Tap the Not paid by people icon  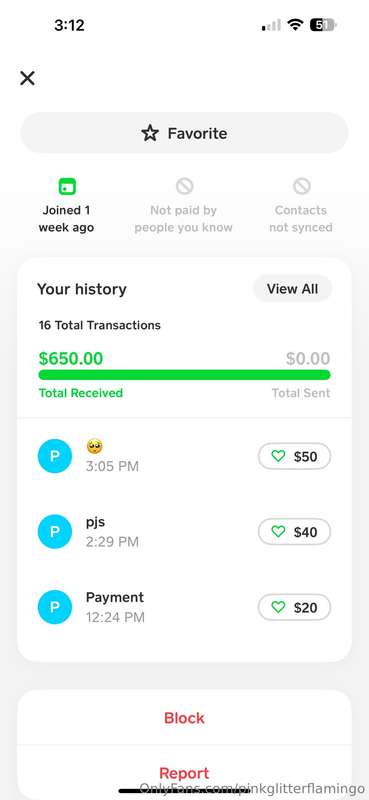184,186
